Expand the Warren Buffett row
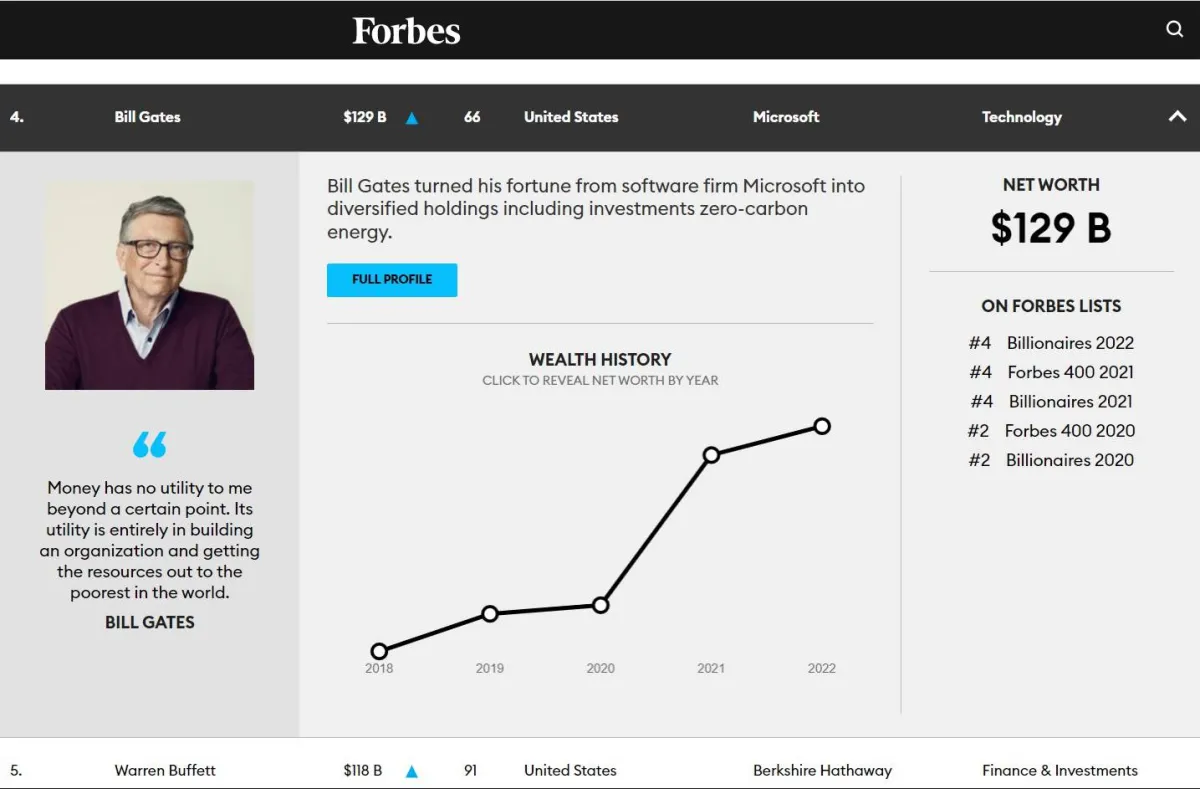The width and height of the screenshot is (1200, 789). tap(165, 770)
